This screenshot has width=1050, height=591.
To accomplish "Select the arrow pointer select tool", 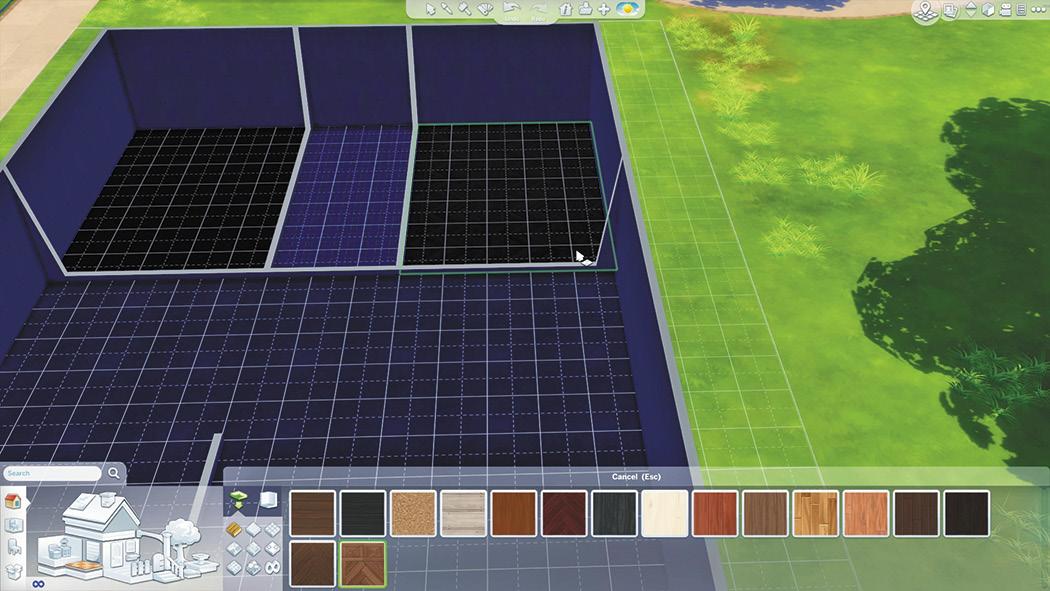I will (431, 9).
